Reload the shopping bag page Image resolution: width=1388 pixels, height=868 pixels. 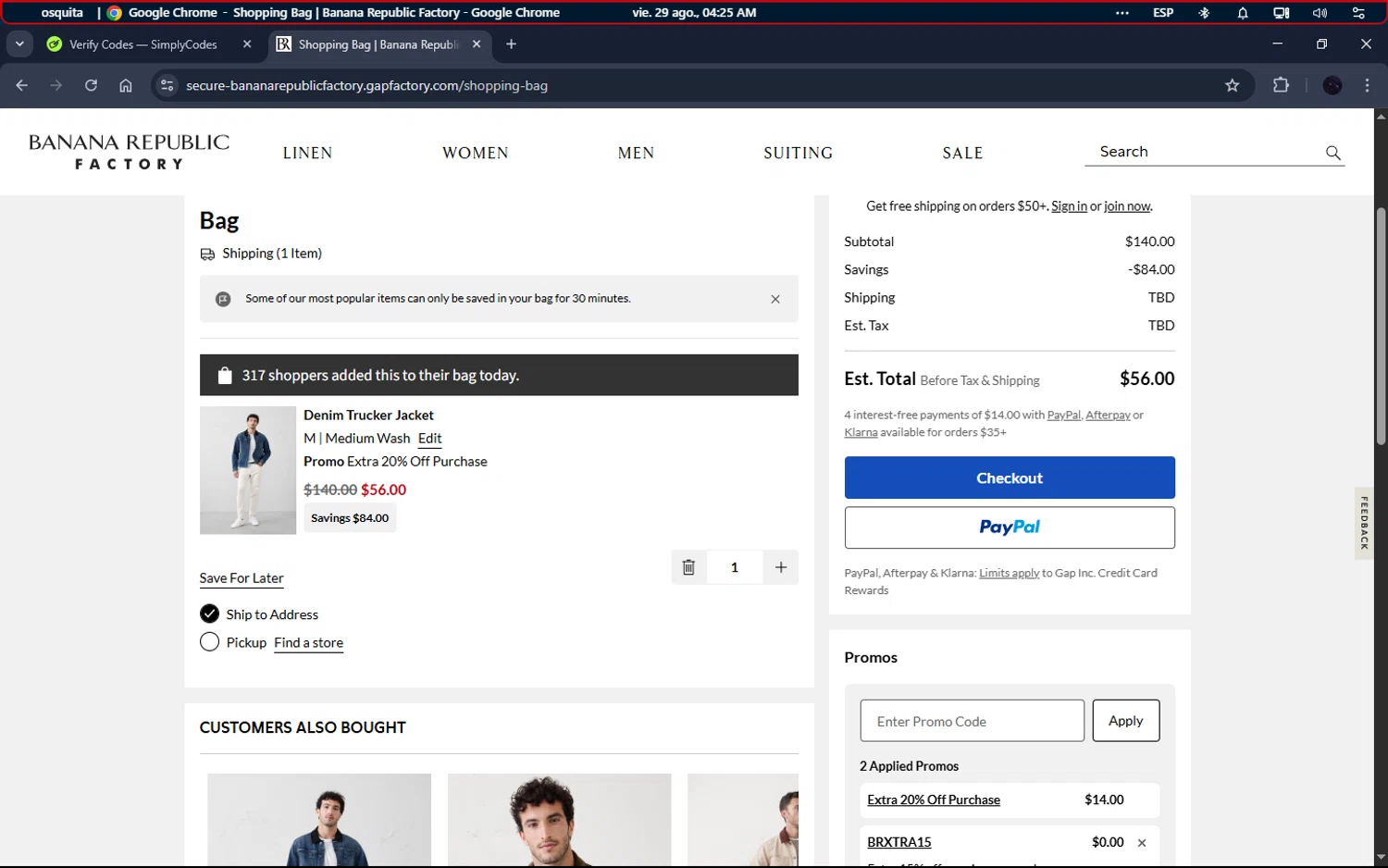click(91, 85)
